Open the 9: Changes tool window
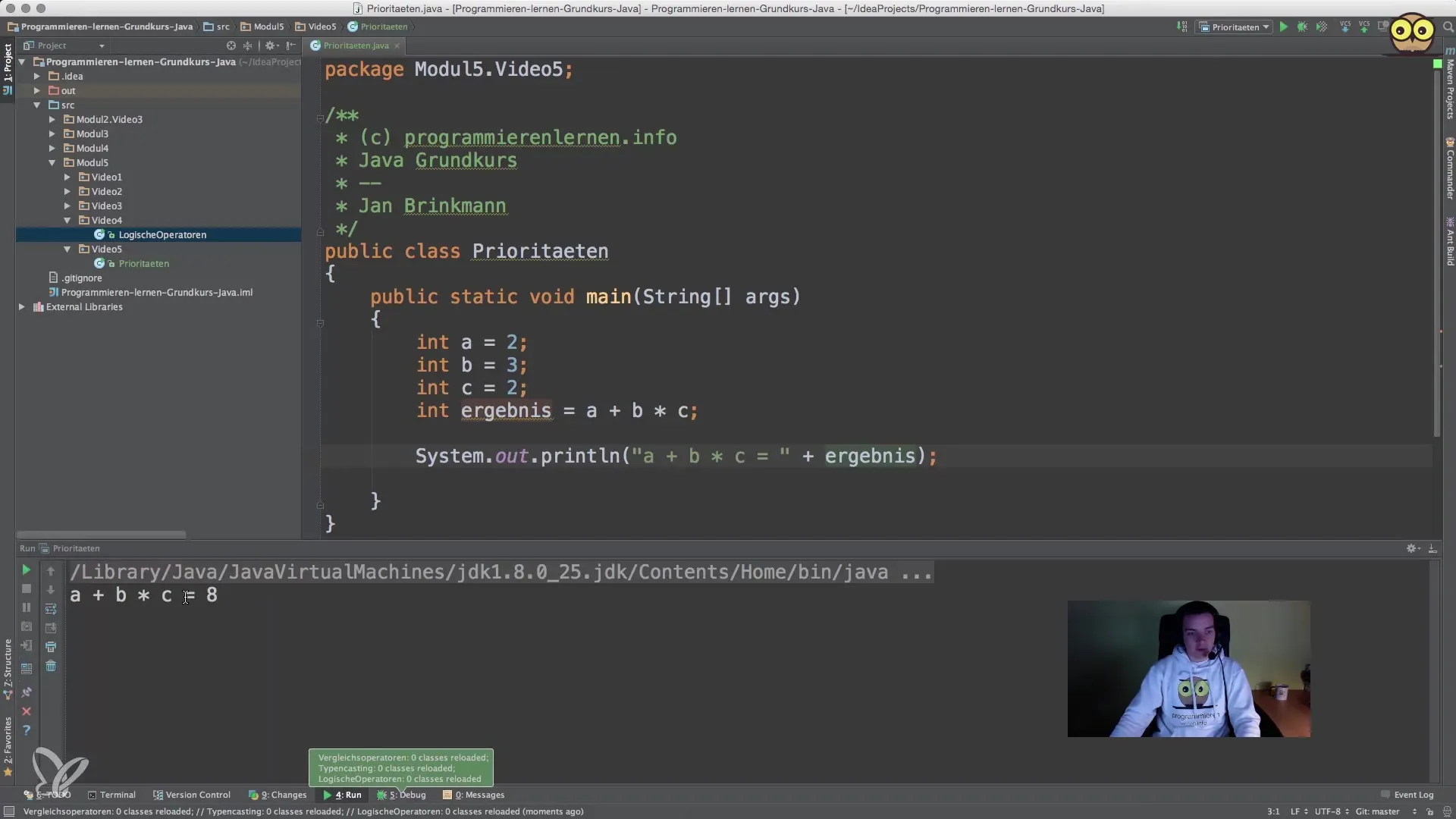This screenshot has width=1456, height=819. (278, 795)
